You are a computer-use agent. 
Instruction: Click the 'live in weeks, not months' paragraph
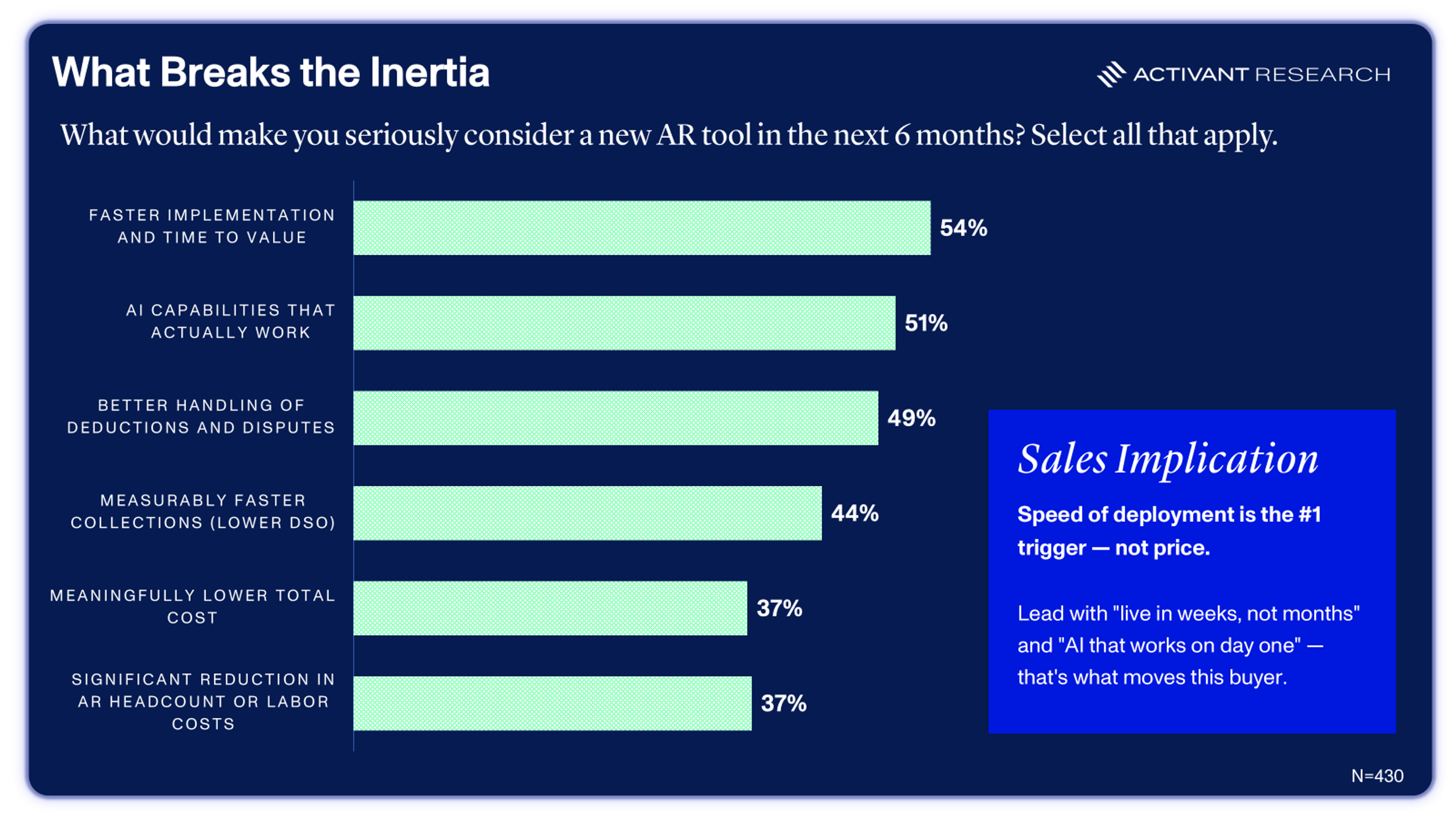pyautogui.click(x=1188, y=645)
